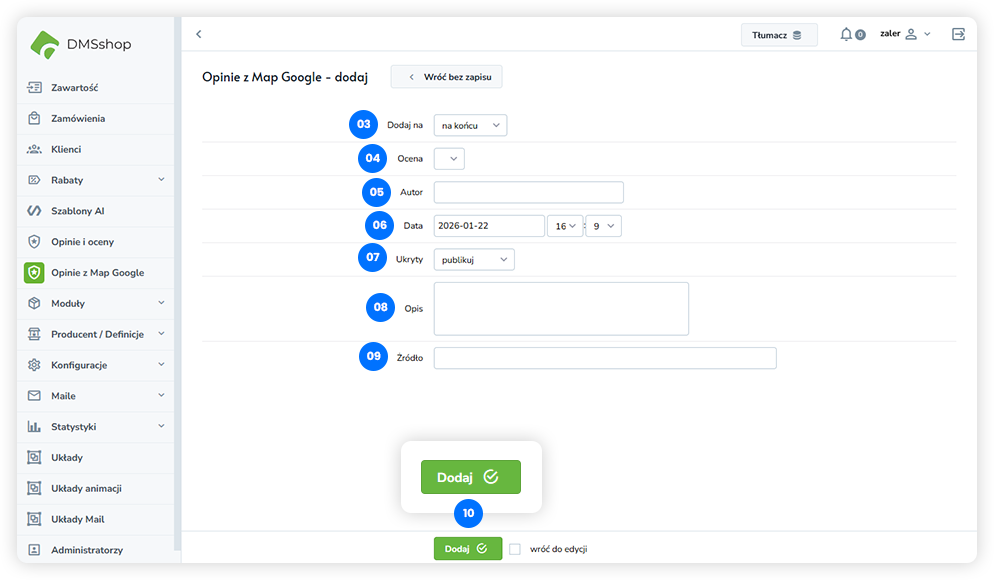Toggle the wróć do edycji checkbox
Screen dimensions: 994x580
[x=515, y=549]
